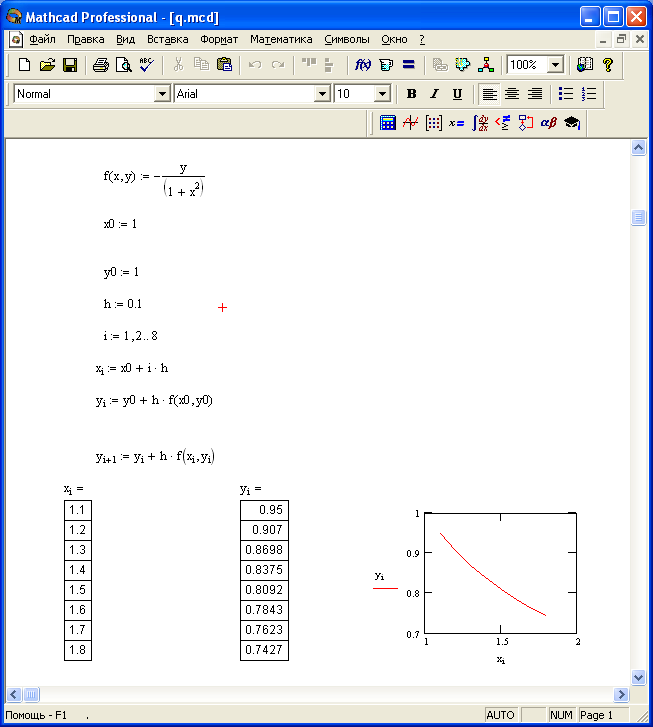Set align right for text
Image resolution: width=653 pixels, height=727 pixels.
click(x=535, y=94)
